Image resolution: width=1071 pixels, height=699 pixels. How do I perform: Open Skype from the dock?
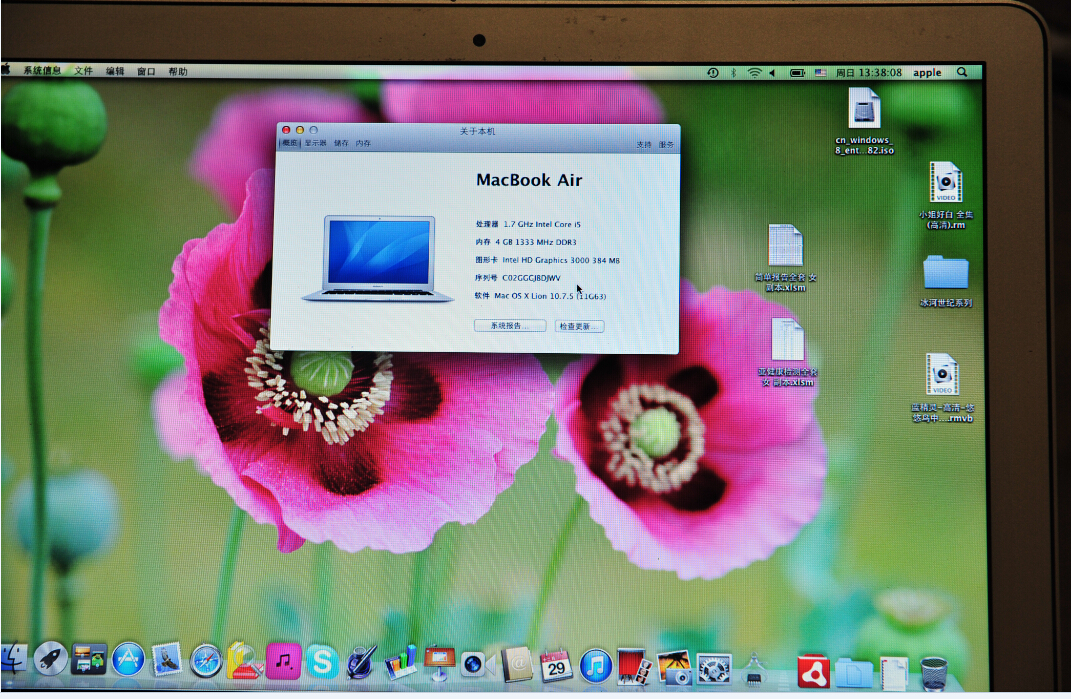tap(322, 661)
